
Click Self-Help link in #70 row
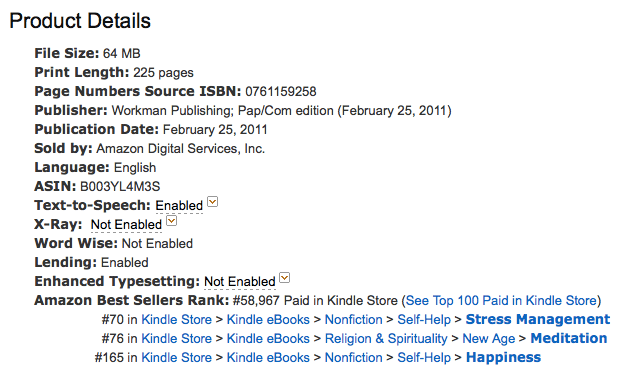pyautogui.click(x=424, y=320)
